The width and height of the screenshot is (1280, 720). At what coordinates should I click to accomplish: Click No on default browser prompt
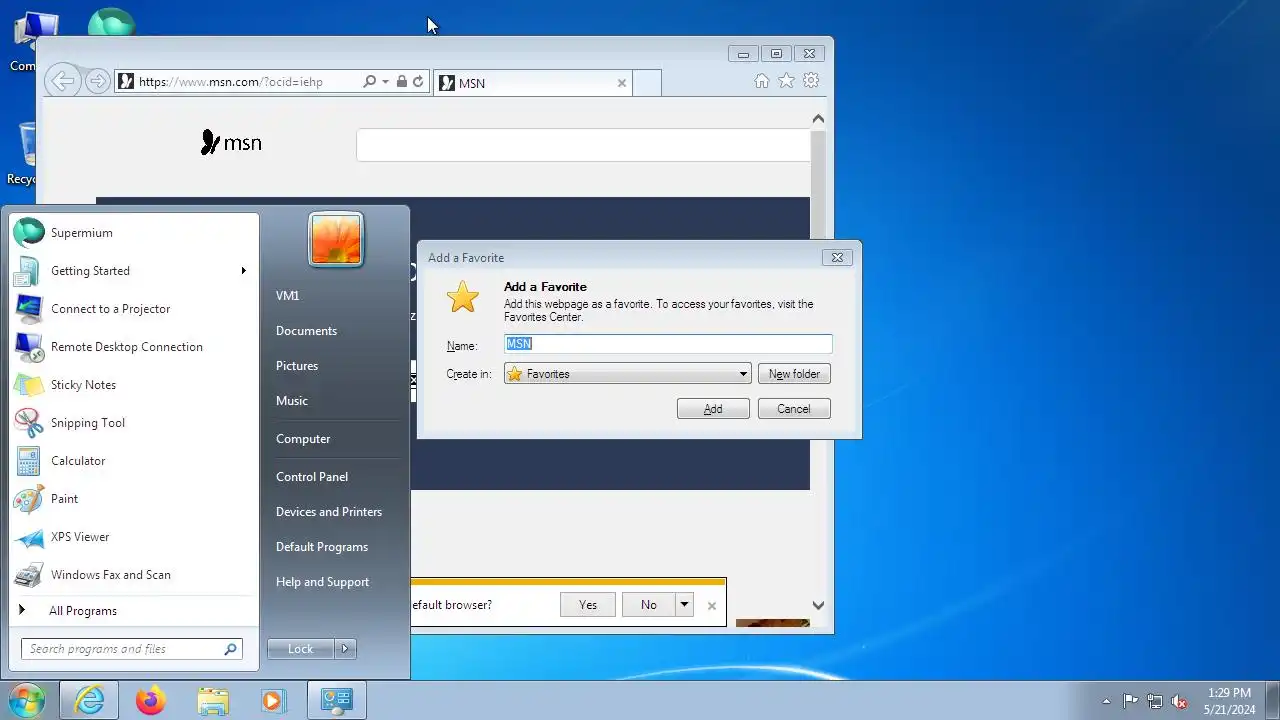click(649, 604)
